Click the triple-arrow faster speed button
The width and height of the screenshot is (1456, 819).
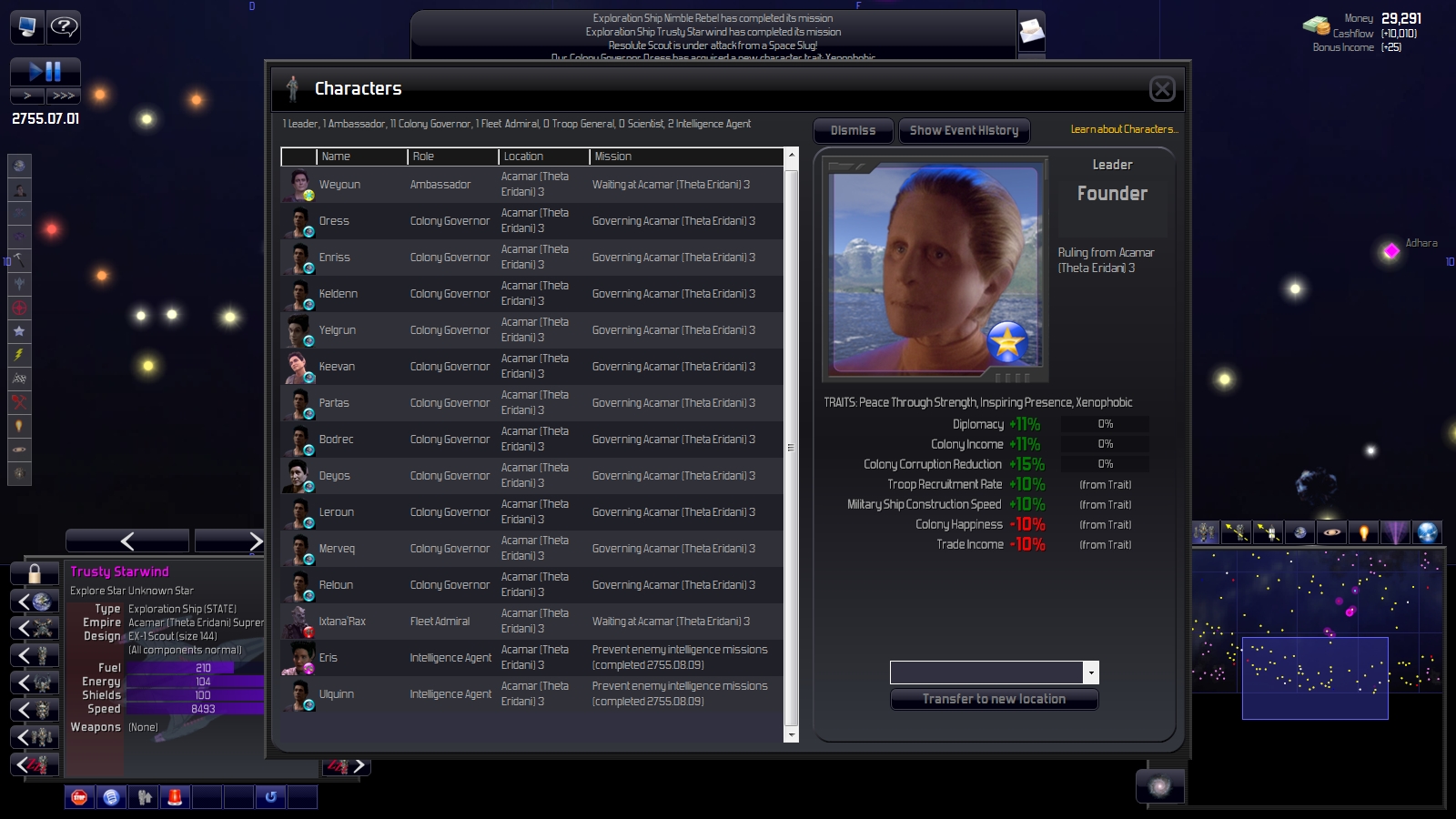[64, 96]
